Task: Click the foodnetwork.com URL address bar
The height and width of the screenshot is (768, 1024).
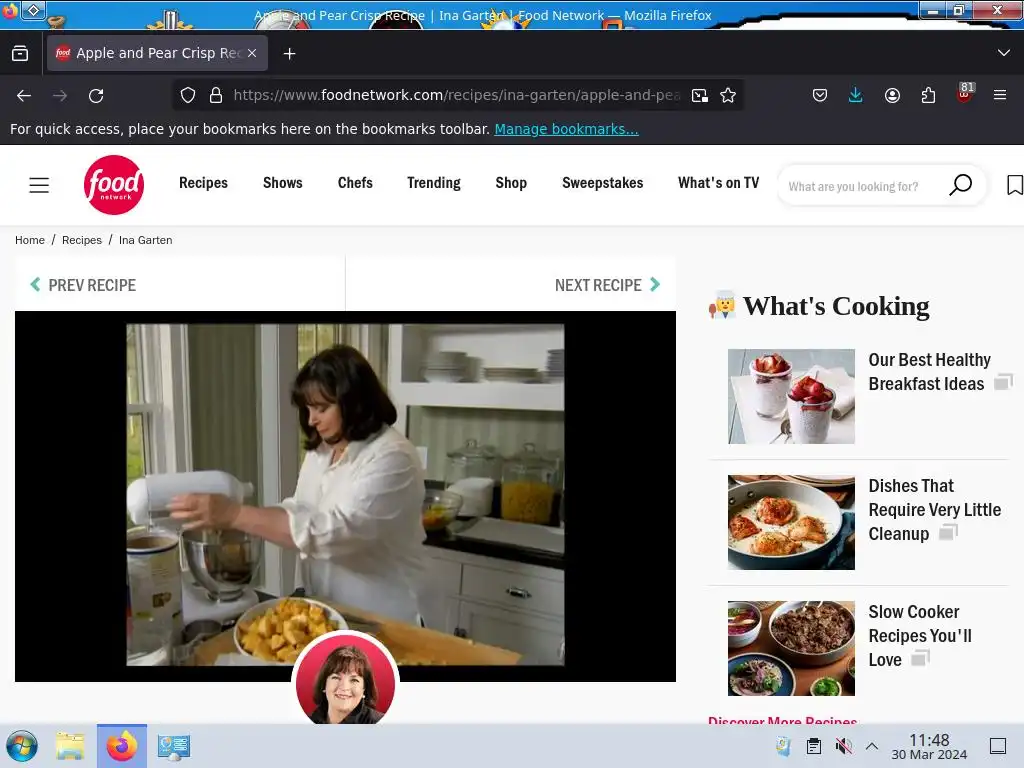Action: coord(456,95)
